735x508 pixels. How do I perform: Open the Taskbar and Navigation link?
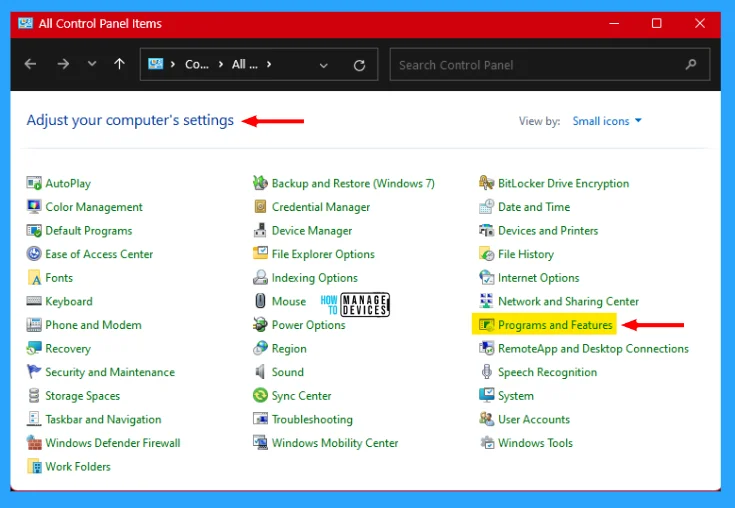point(103,419)
